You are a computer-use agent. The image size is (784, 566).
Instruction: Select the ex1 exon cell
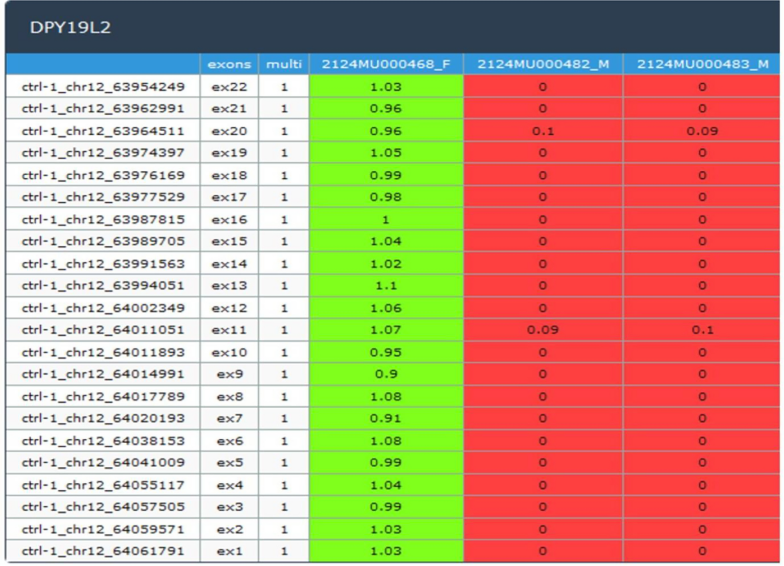(x=229, y=551)
